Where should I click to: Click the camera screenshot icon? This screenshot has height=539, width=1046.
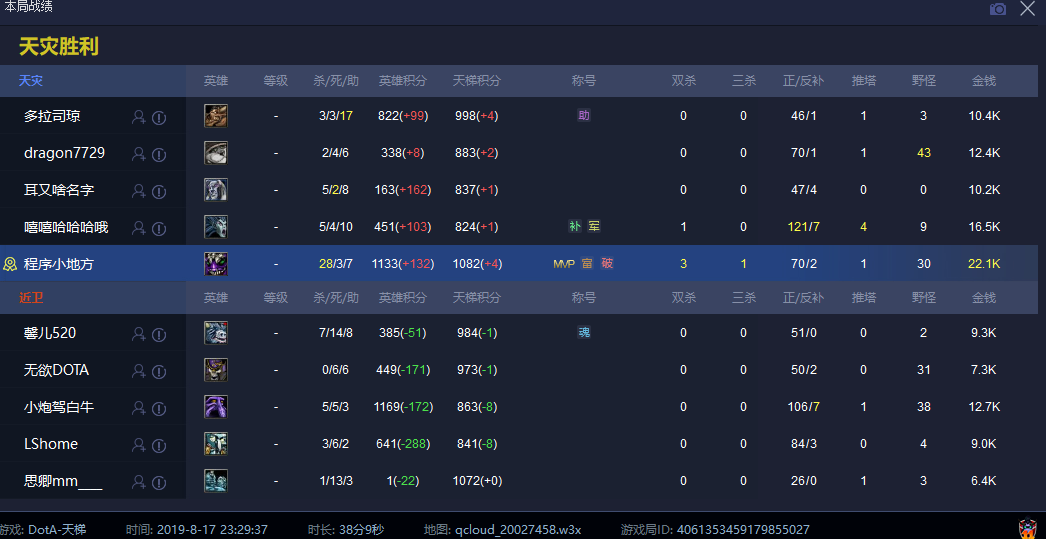(997, 9)
